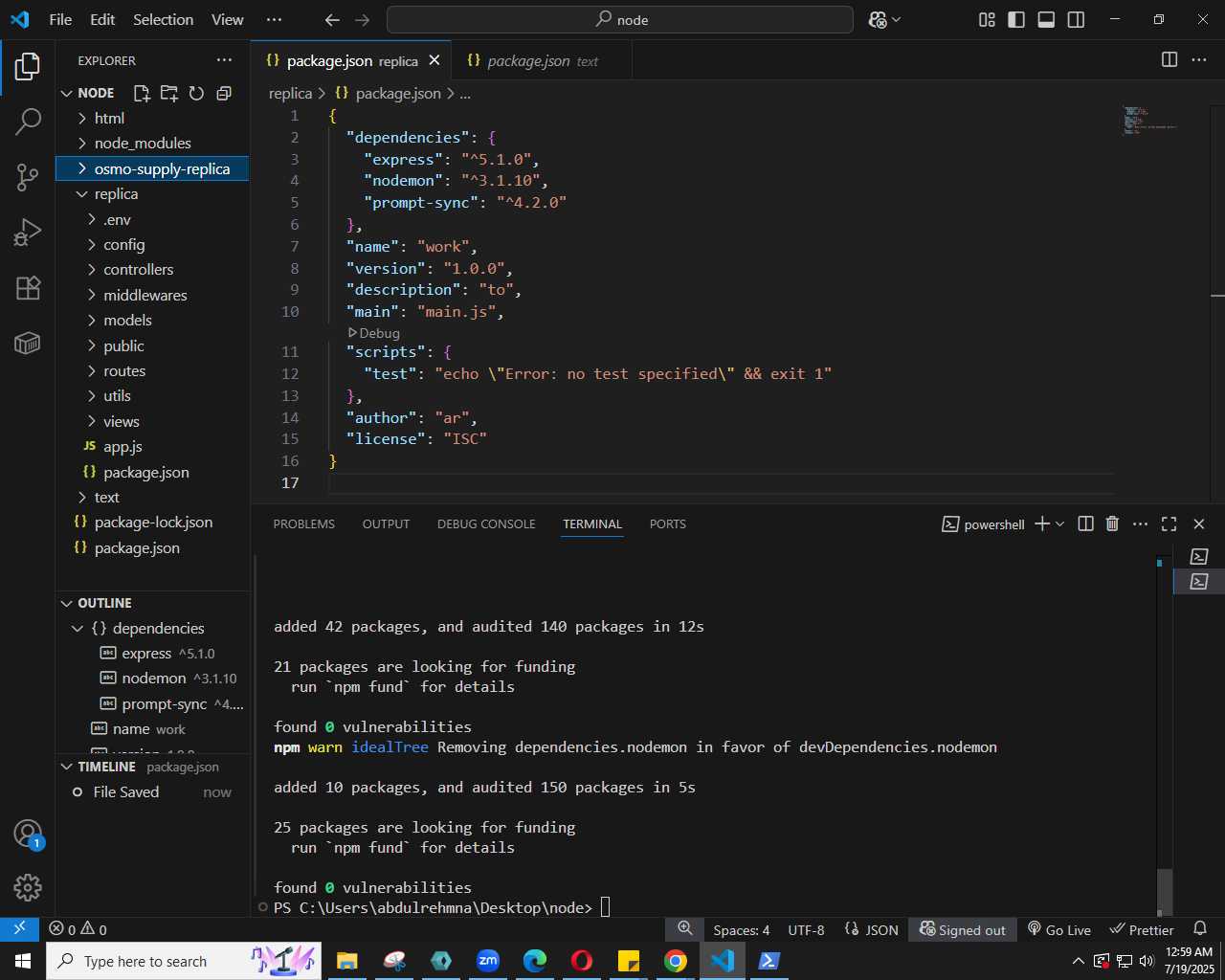Customize layout from the title bar
Viewport: 1225px width, 980px height.
coord(987,19)
